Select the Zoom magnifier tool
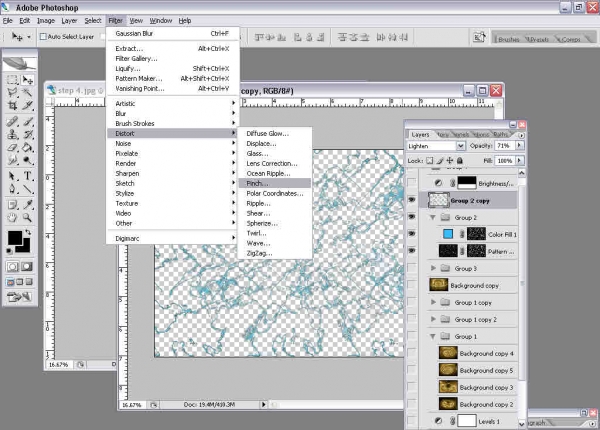 point(28,218)
